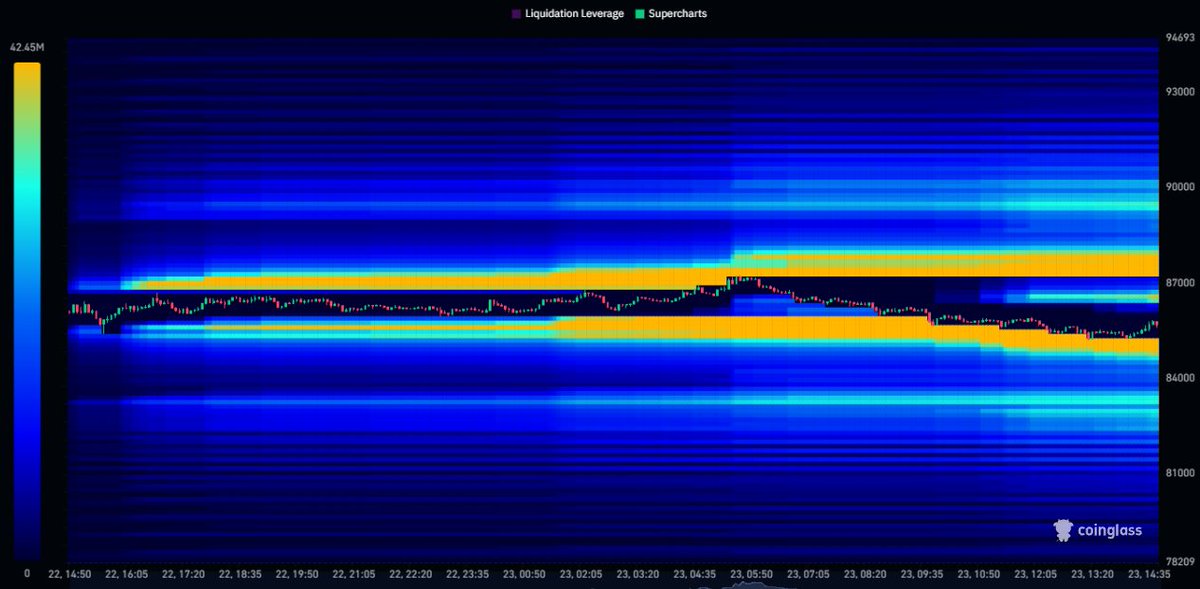Click the "23, 13:20" time axis label
1200x589 pixels.
1091,575
